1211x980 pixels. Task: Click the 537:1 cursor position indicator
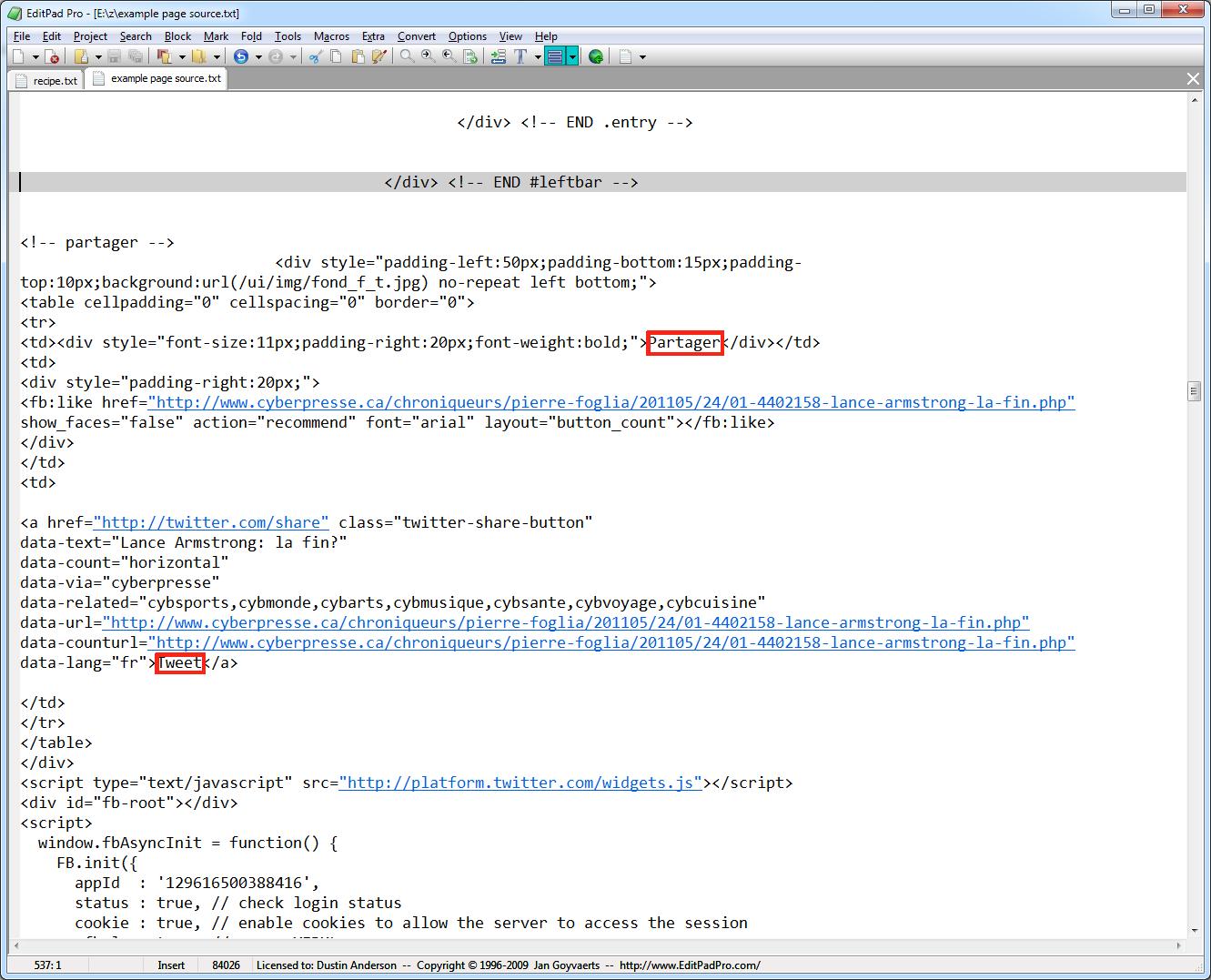click(x=48, y=965)
